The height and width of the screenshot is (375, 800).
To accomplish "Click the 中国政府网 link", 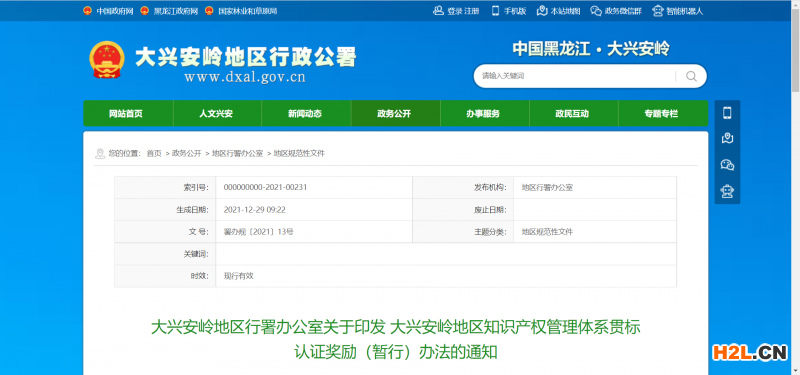I will pyautogui.click(x=114, y=11).
